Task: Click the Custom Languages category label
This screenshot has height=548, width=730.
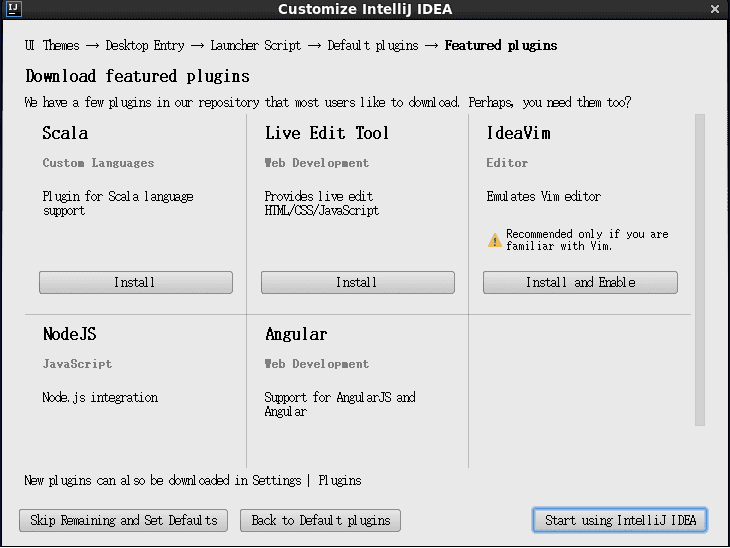Action: tap(98, 163)
